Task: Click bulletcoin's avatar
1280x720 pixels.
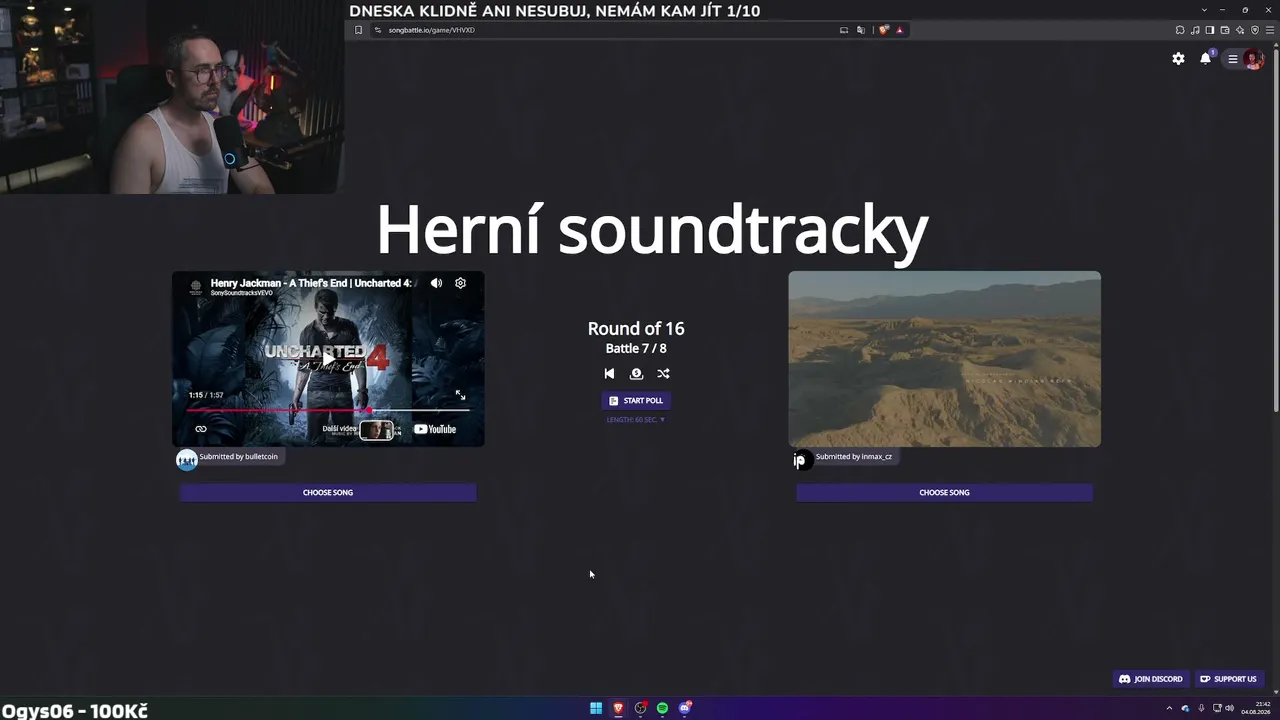Action: tap(187, 459)
